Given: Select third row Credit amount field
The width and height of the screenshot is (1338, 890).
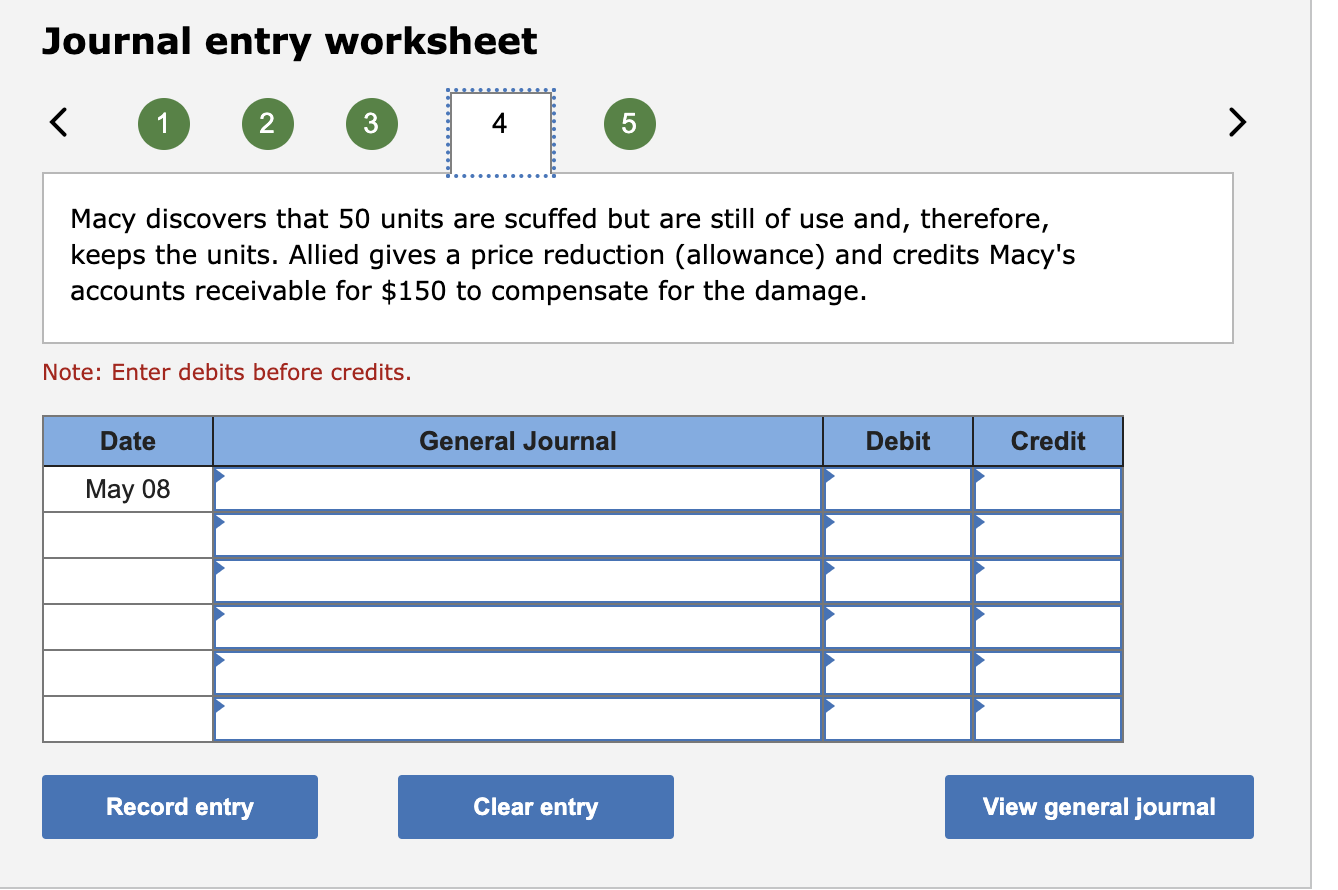Looking at the screenshot, I should 1048,581.
